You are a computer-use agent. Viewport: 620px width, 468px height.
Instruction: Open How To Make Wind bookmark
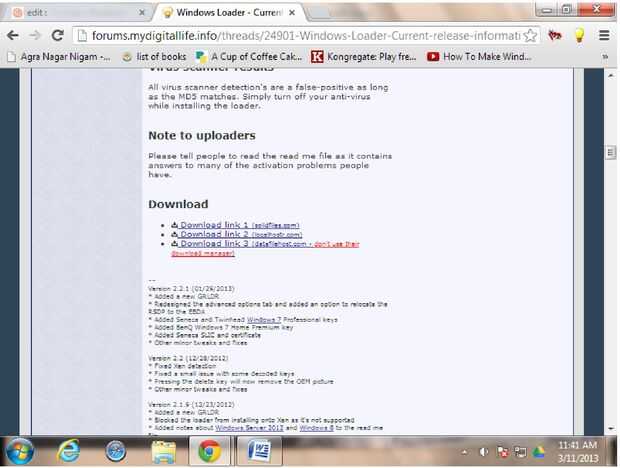[479, 57]
